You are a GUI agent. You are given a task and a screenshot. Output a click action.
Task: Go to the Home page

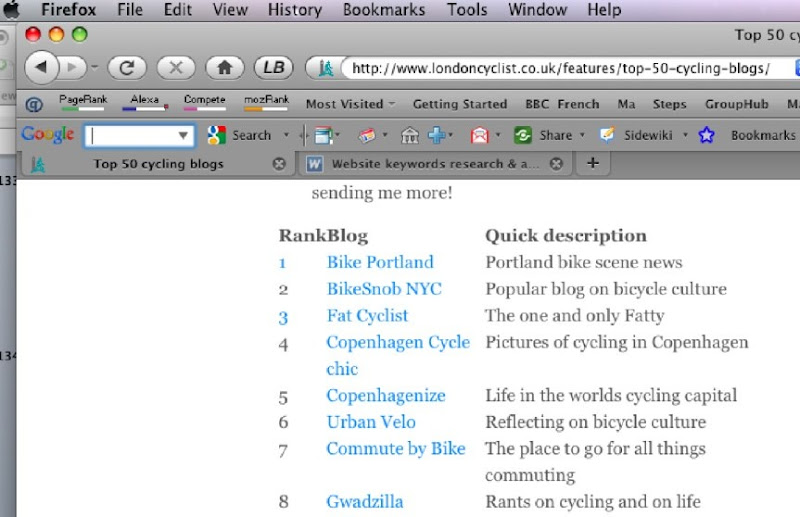tap(224, 67)
